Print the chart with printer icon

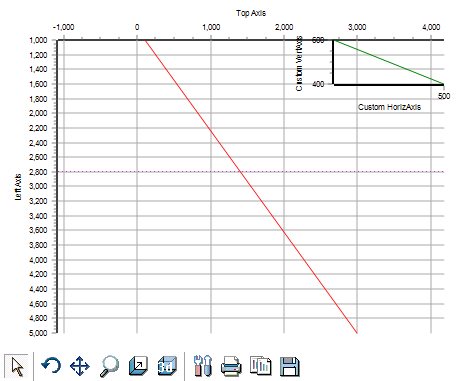click(x=231, y=366)
